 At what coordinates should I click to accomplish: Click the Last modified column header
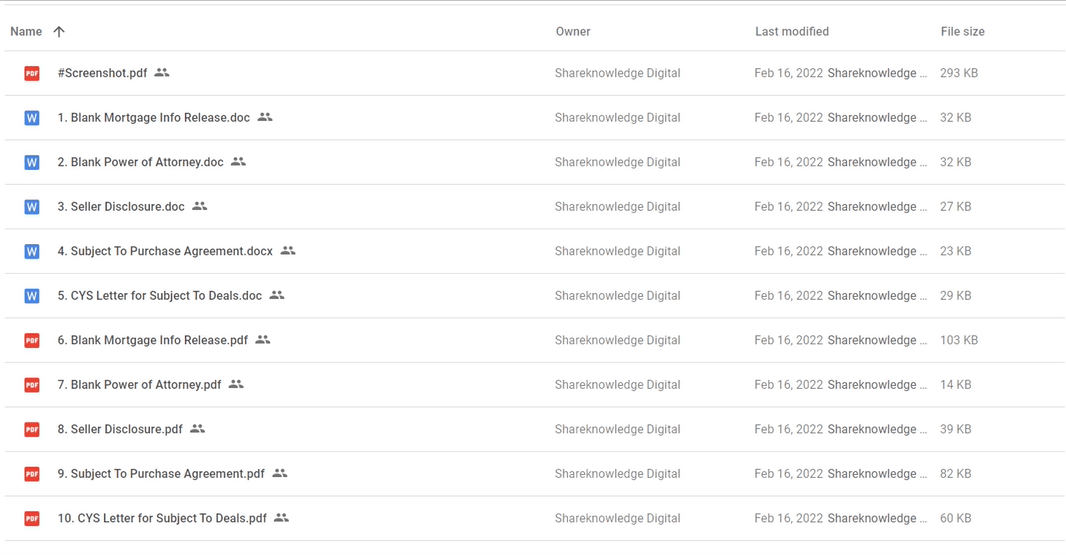792,31
